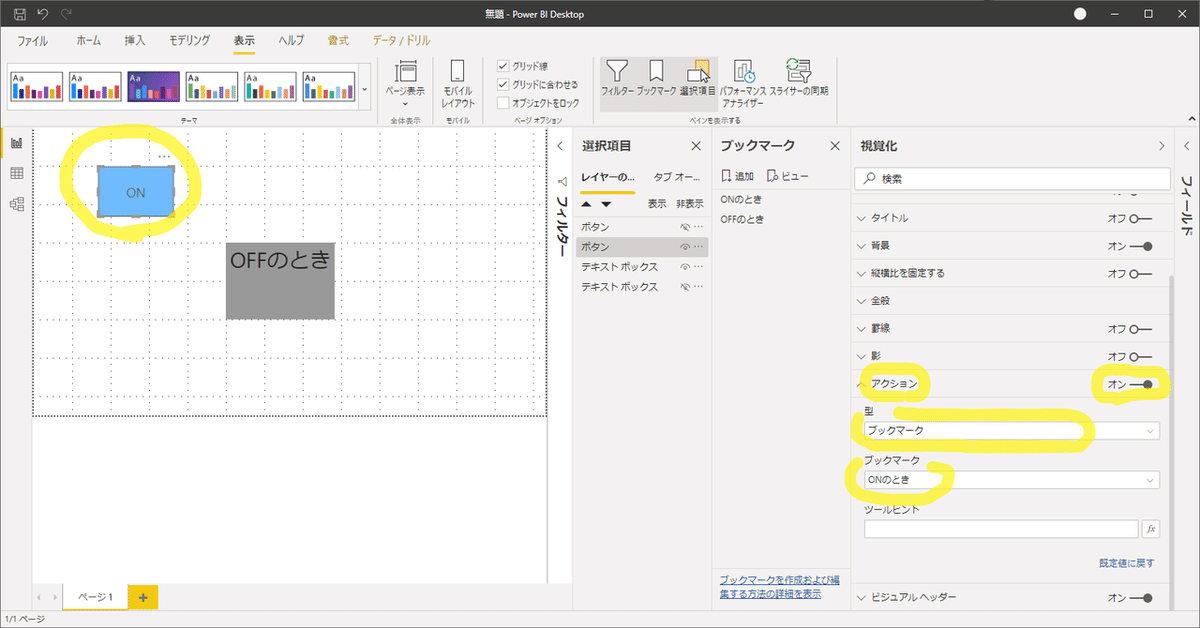Image resolution: width=1200 pixels, height=628 pixels.
Task: Switch to Report view in left sidebar
Action: pos(16,143)
